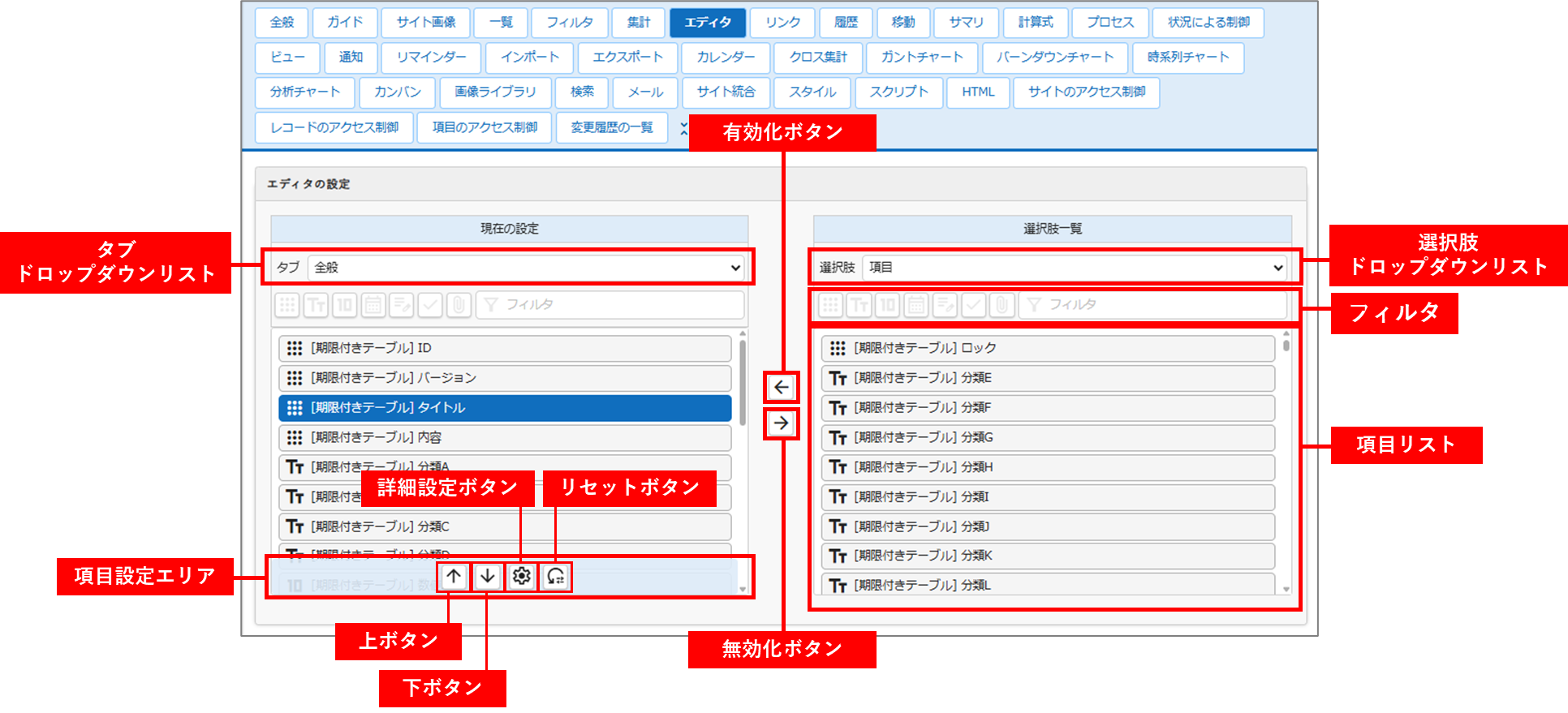Click the reset icon beside the gear
1568x713 pixels.
coord(556,576)
